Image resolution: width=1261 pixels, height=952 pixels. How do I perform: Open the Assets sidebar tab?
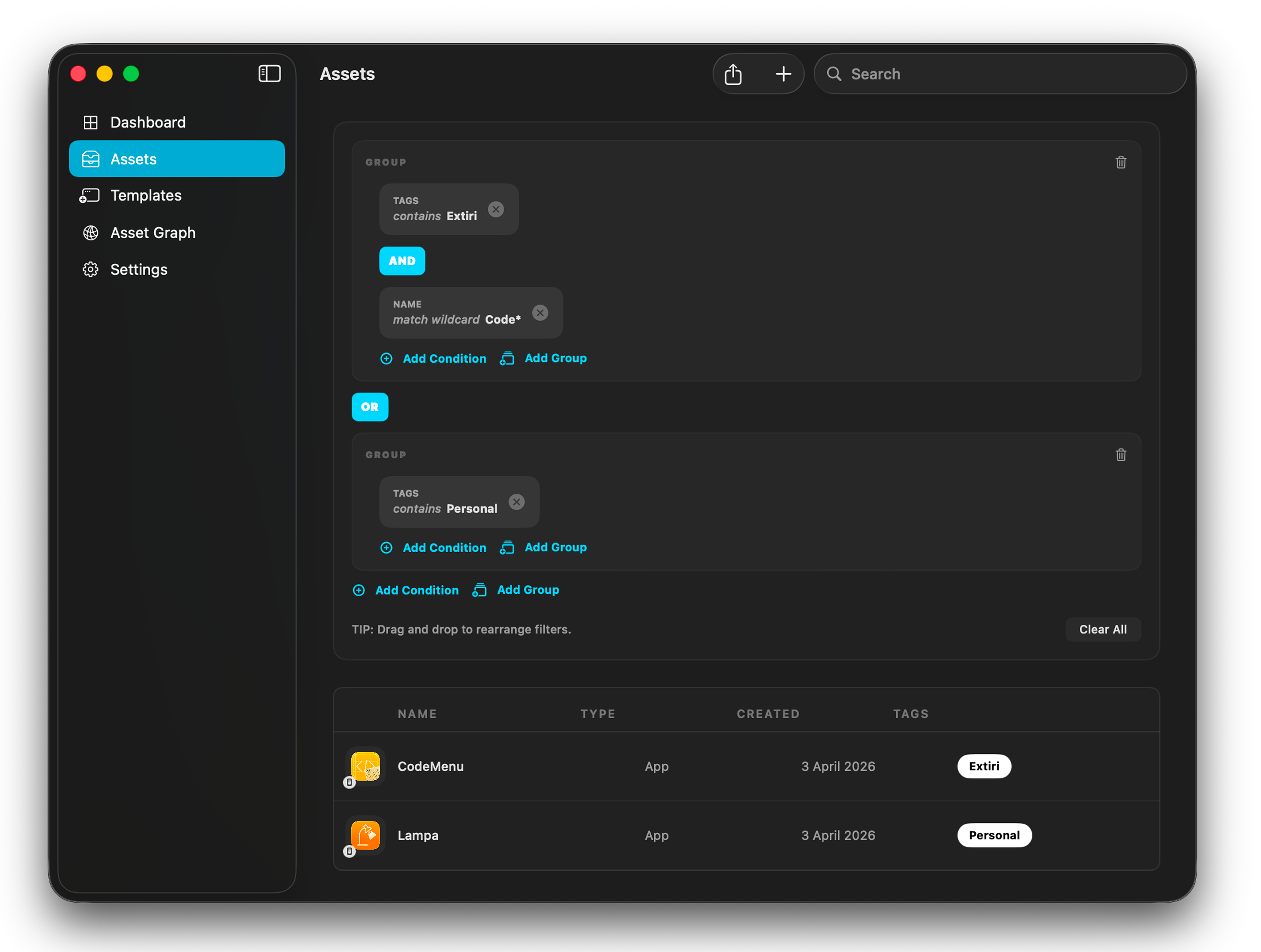133,159
